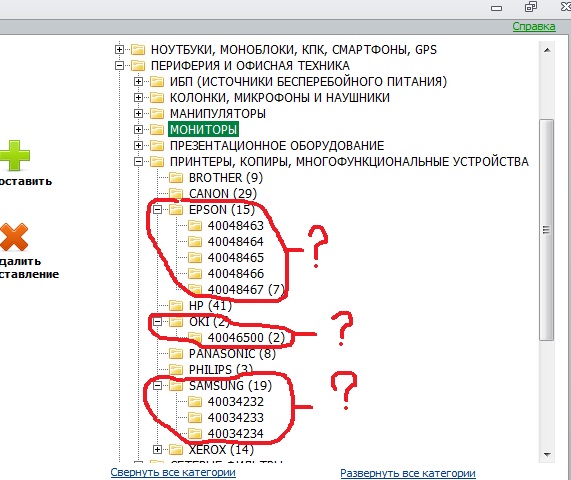Open the Справка help link
The height and width of the screenshot is (480, 571).
click(534, 26)
